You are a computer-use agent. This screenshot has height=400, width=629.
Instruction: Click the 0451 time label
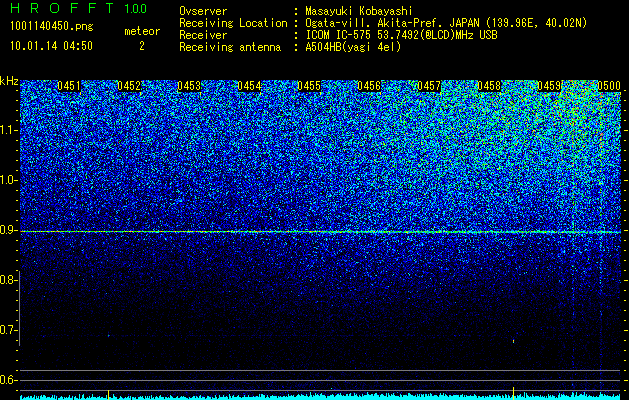69,86
